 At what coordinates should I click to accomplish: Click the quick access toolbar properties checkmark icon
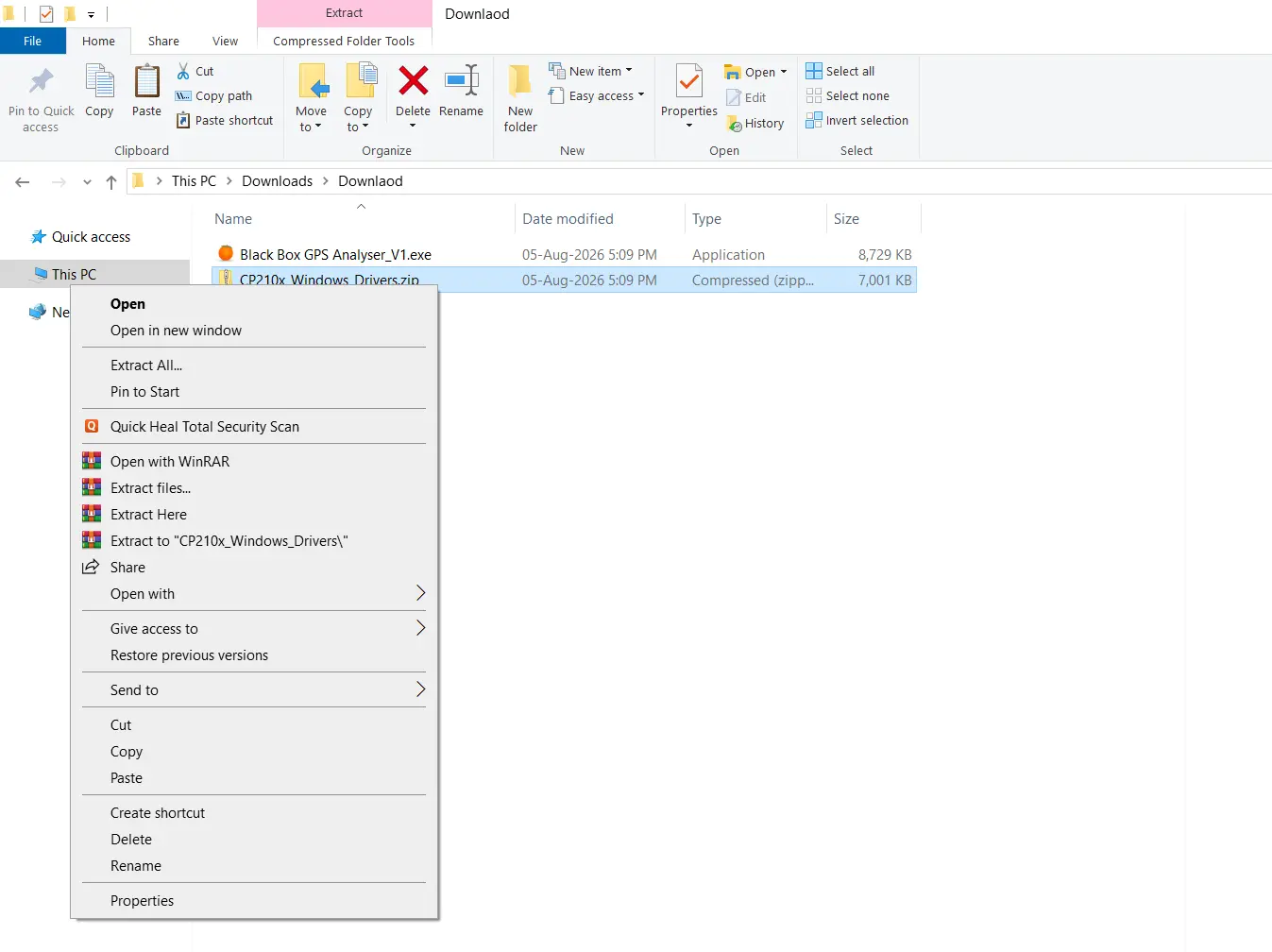click(46, 13)
